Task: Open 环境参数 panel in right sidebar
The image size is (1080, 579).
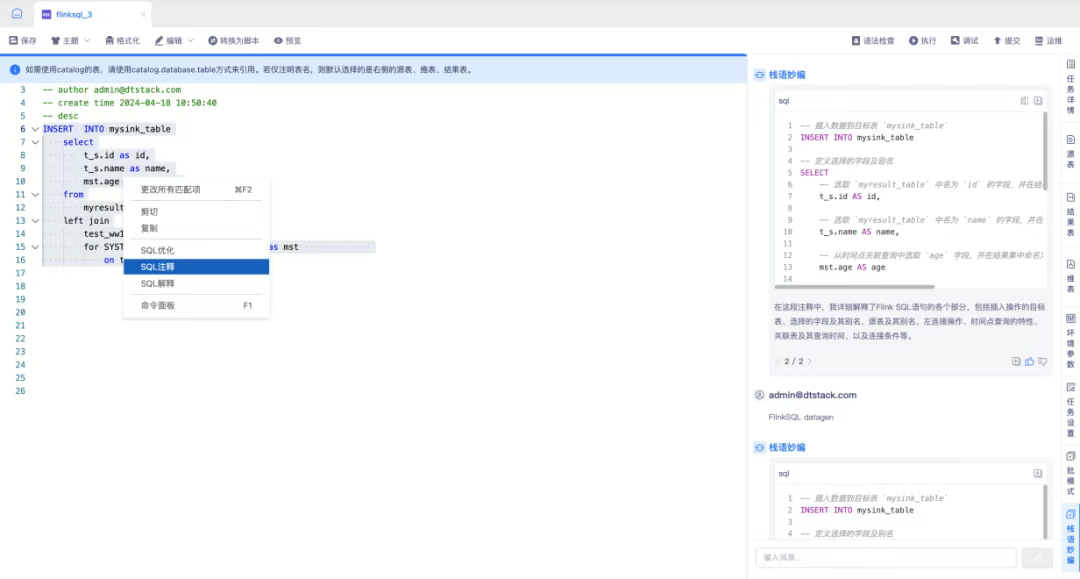Action: point(1070,340)
